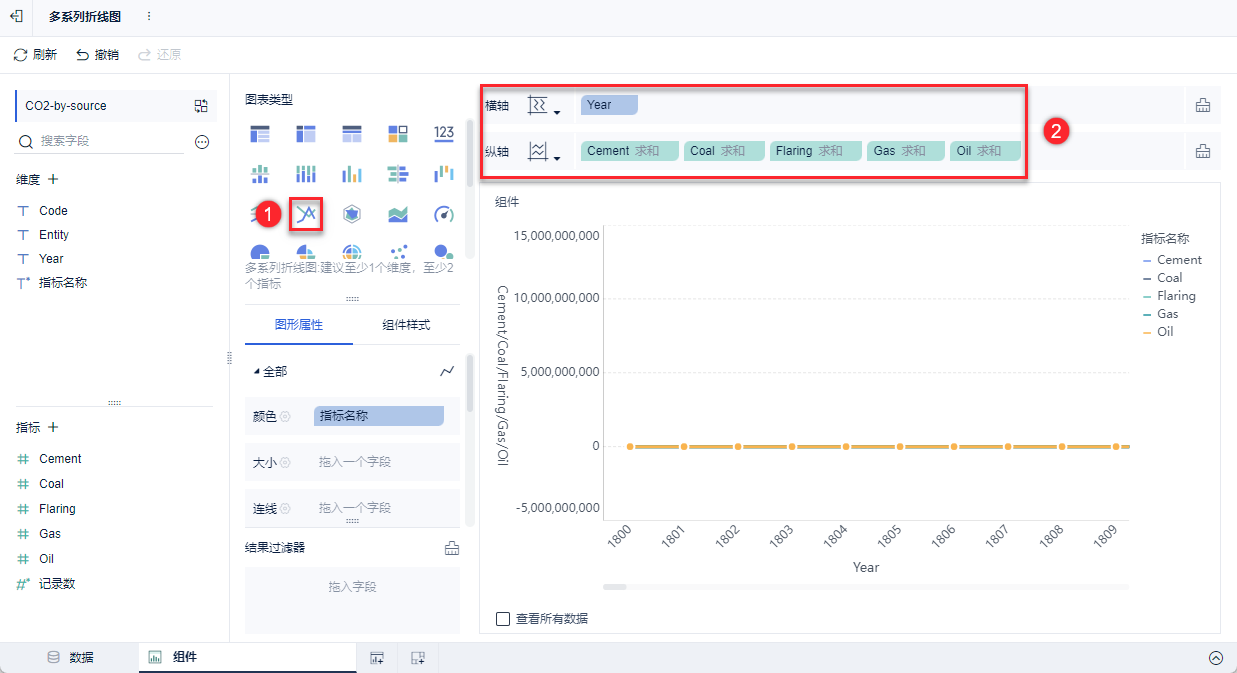The image size is (1237, 673).
Task: Collapse the 全部 properties section
Action: [x=257, y=371]
